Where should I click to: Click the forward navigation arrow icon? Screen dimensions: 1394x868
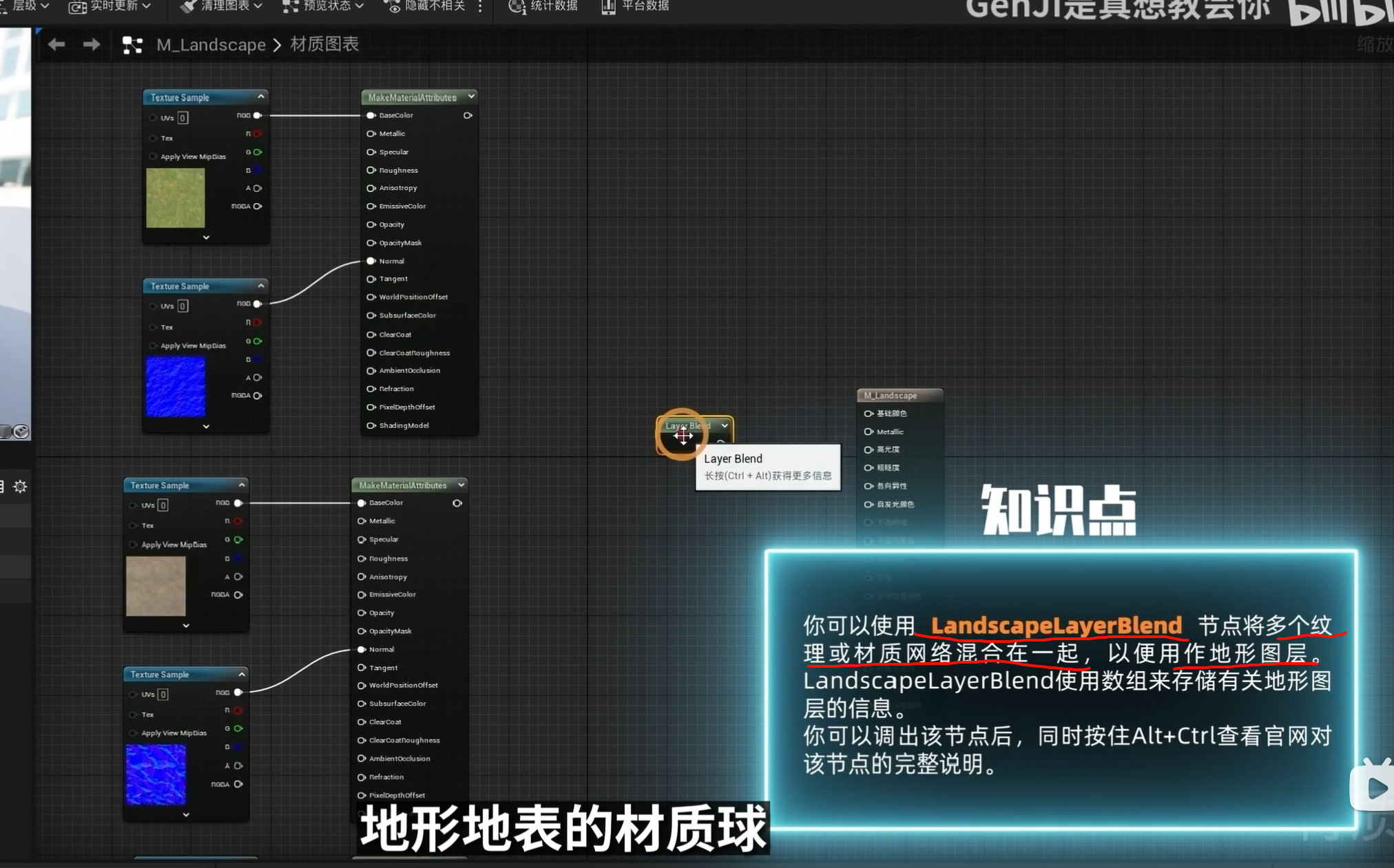(91, 45)
